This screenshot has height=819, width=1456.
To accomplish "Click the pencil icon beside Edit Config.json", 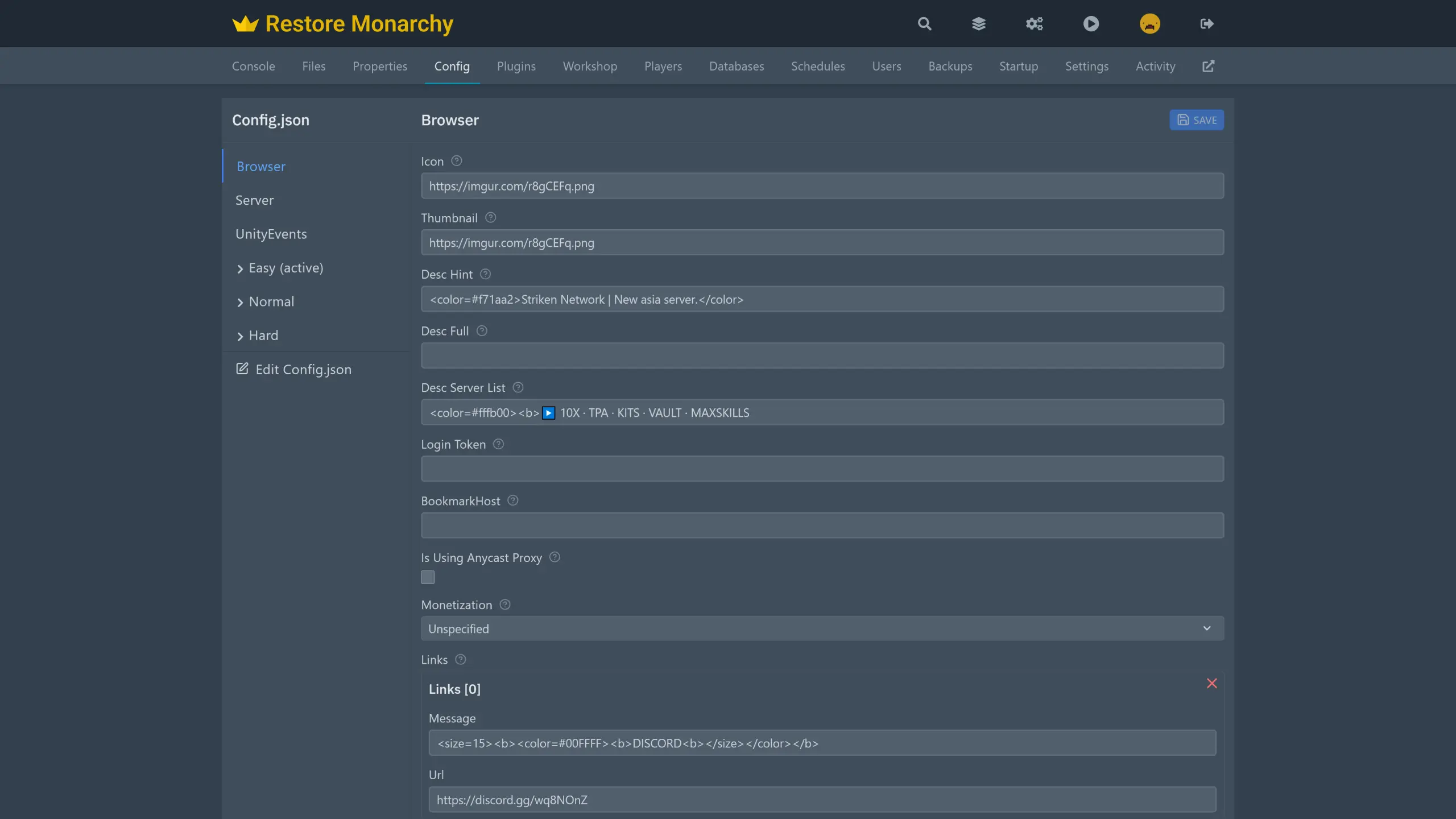I will (x=242, y=369).
